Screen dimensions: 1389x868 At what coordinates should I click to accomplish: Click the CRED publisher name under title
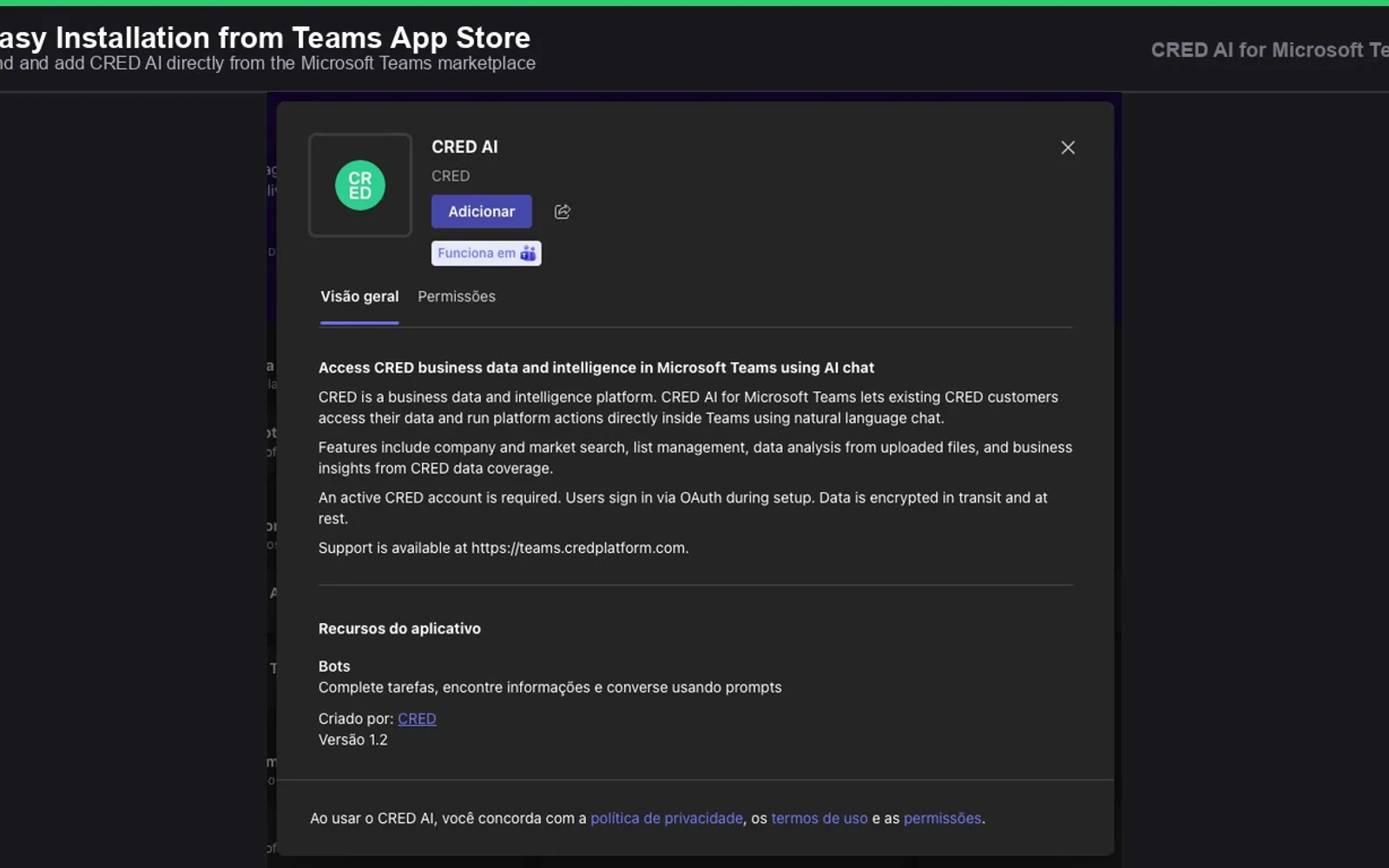451,176
